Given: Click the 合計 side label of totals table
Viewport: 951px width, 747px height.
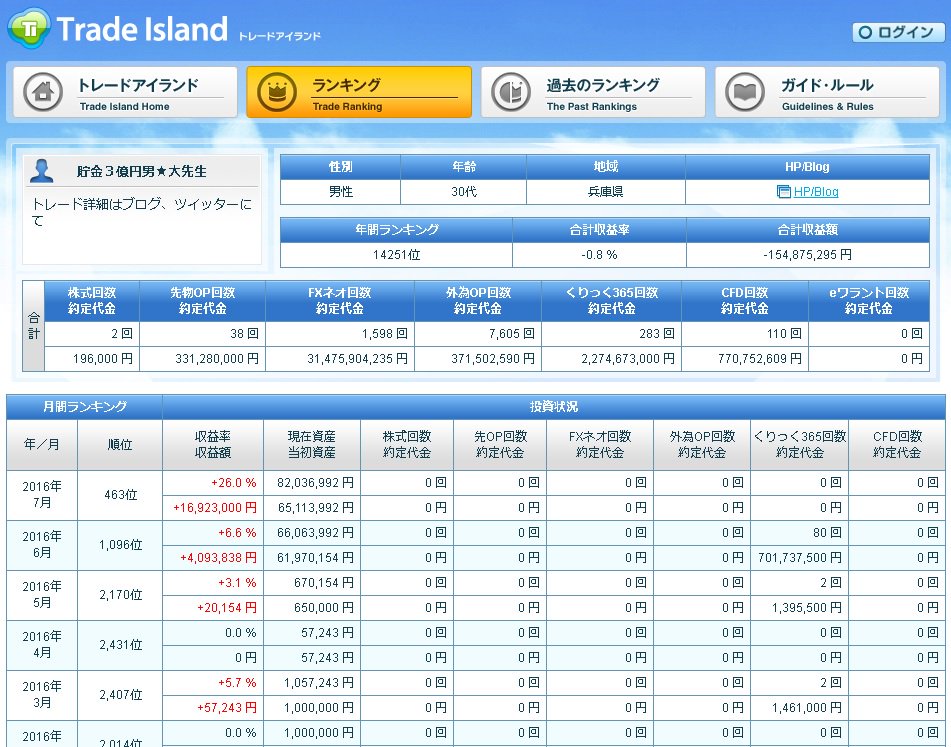Looking at the screenshot, I should pyautogui.click(x=33, y=326).
